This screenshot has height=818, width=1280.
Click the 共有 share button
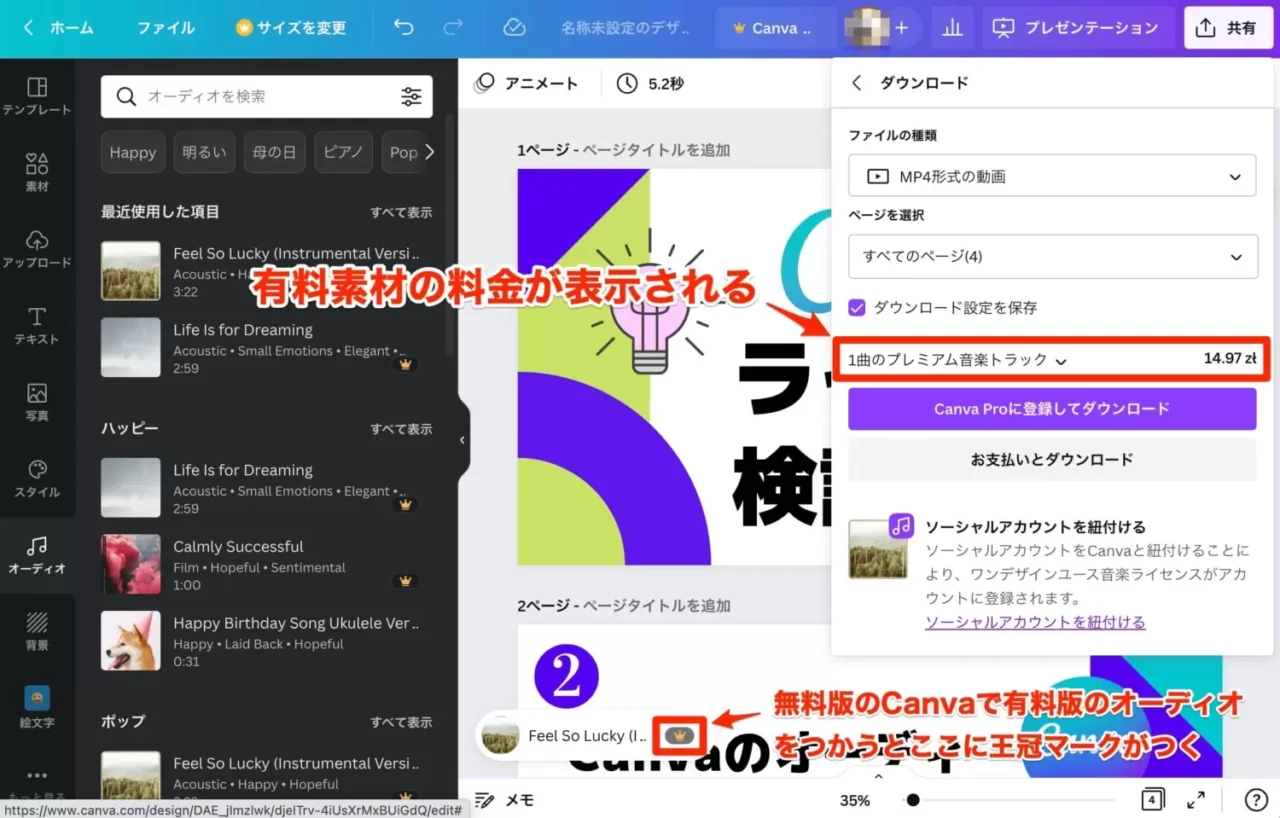click(1227, 28)
